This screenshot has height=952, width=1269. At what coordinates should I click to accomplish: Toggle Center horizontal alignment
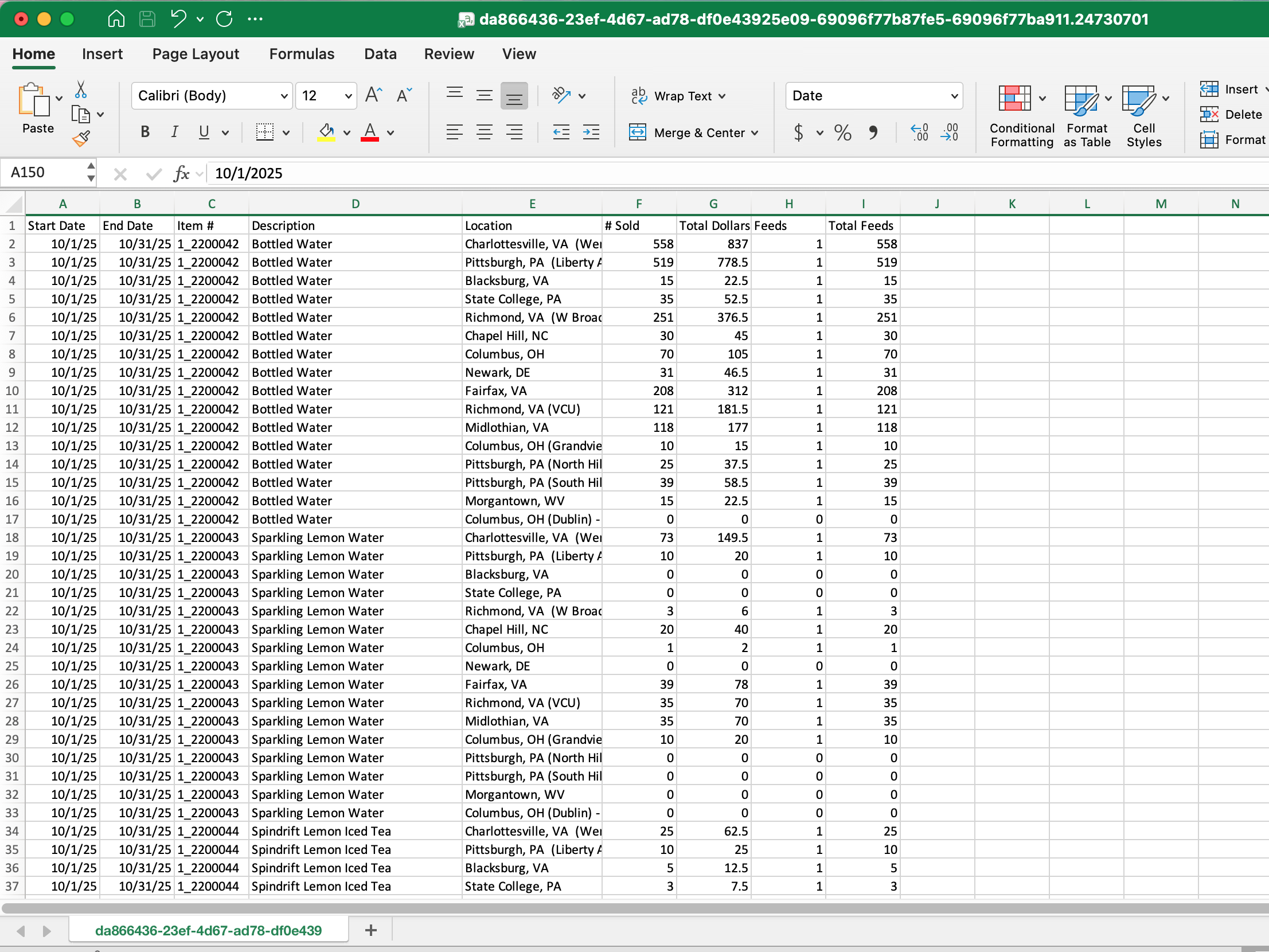[x=484, y=132]
